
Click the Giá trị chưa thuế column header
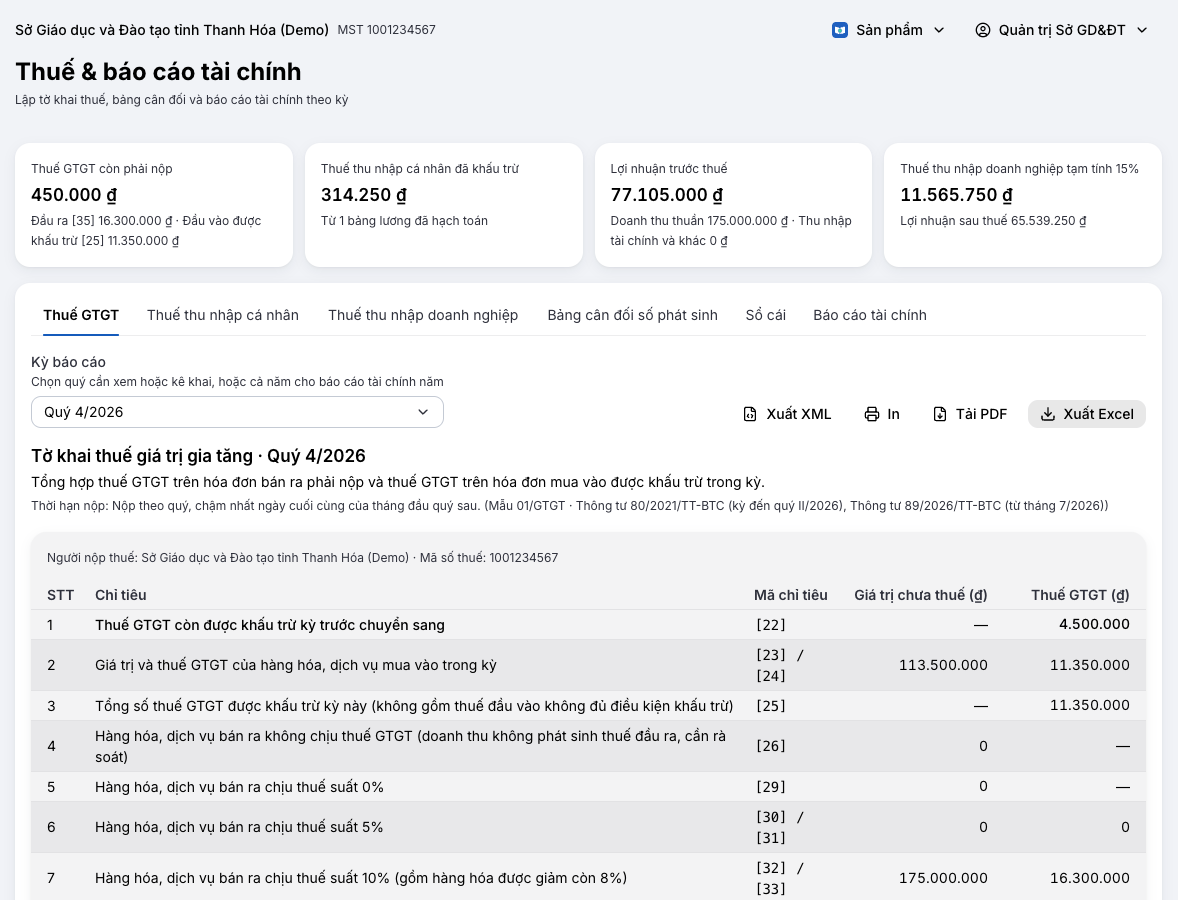[920, 595]
